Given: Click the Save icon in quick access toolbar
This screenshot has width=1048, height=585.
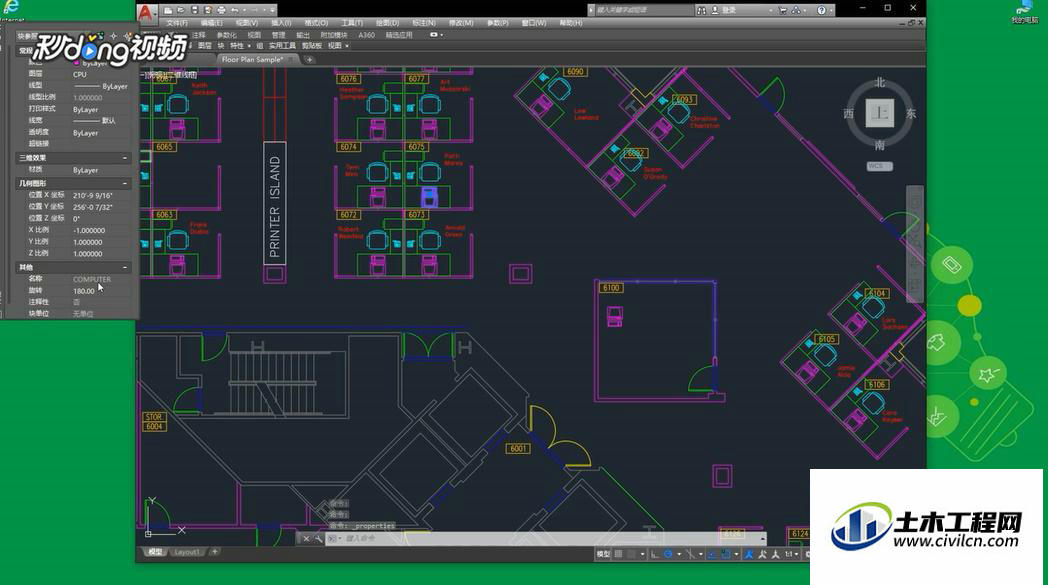Looking at the screenshot, I should (x=194, y=10).
